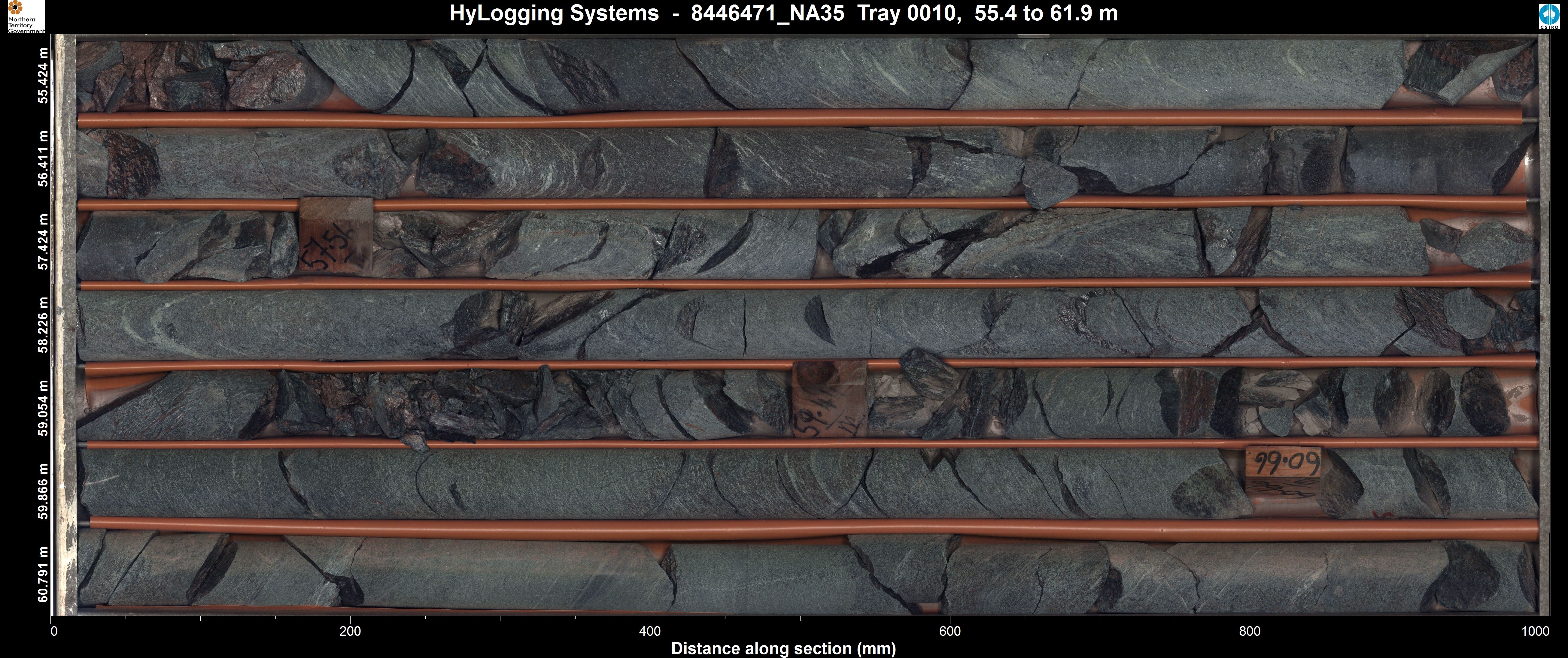Image resolution: width=1568 pixels, height=658 pixels.
Task: Select the 55.424 m row depth label
Action: (x=43, y=76)
